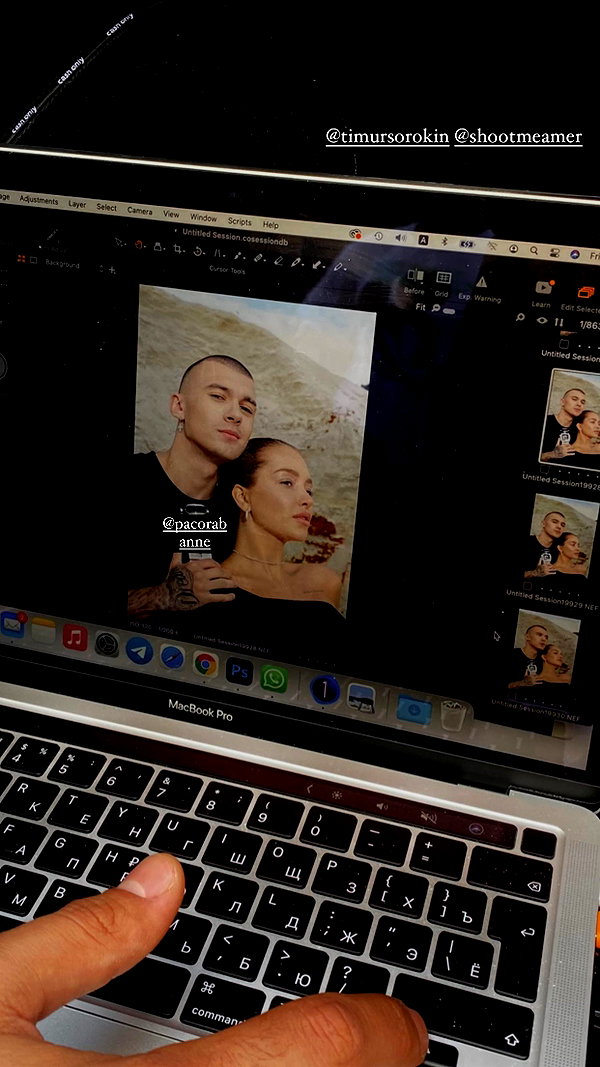Click the Untitled Session.cosessiondb title
The image size is (600, 1067).
coord(235,237)
